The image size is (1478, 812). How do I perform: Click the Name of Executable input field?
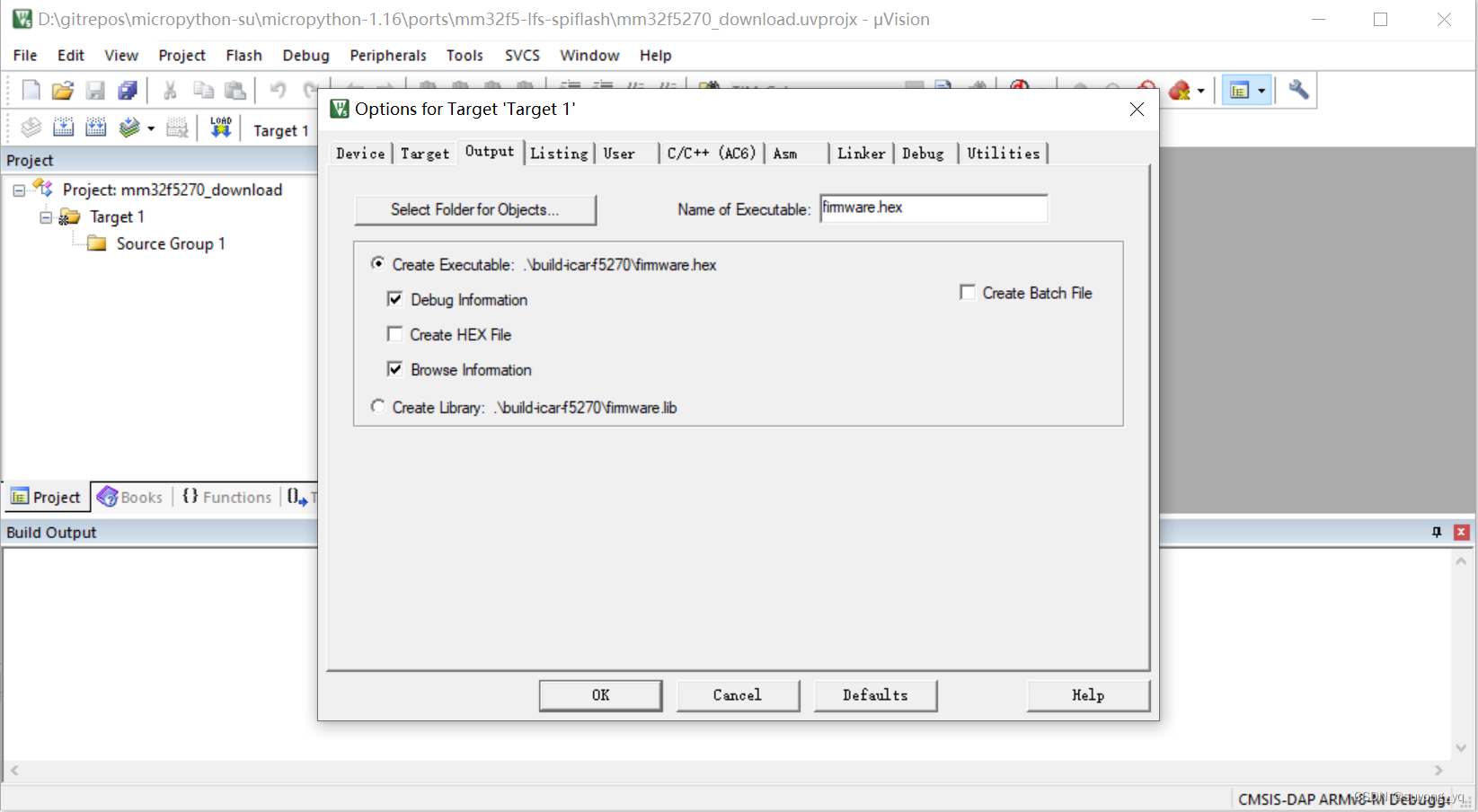pos(934,208)
